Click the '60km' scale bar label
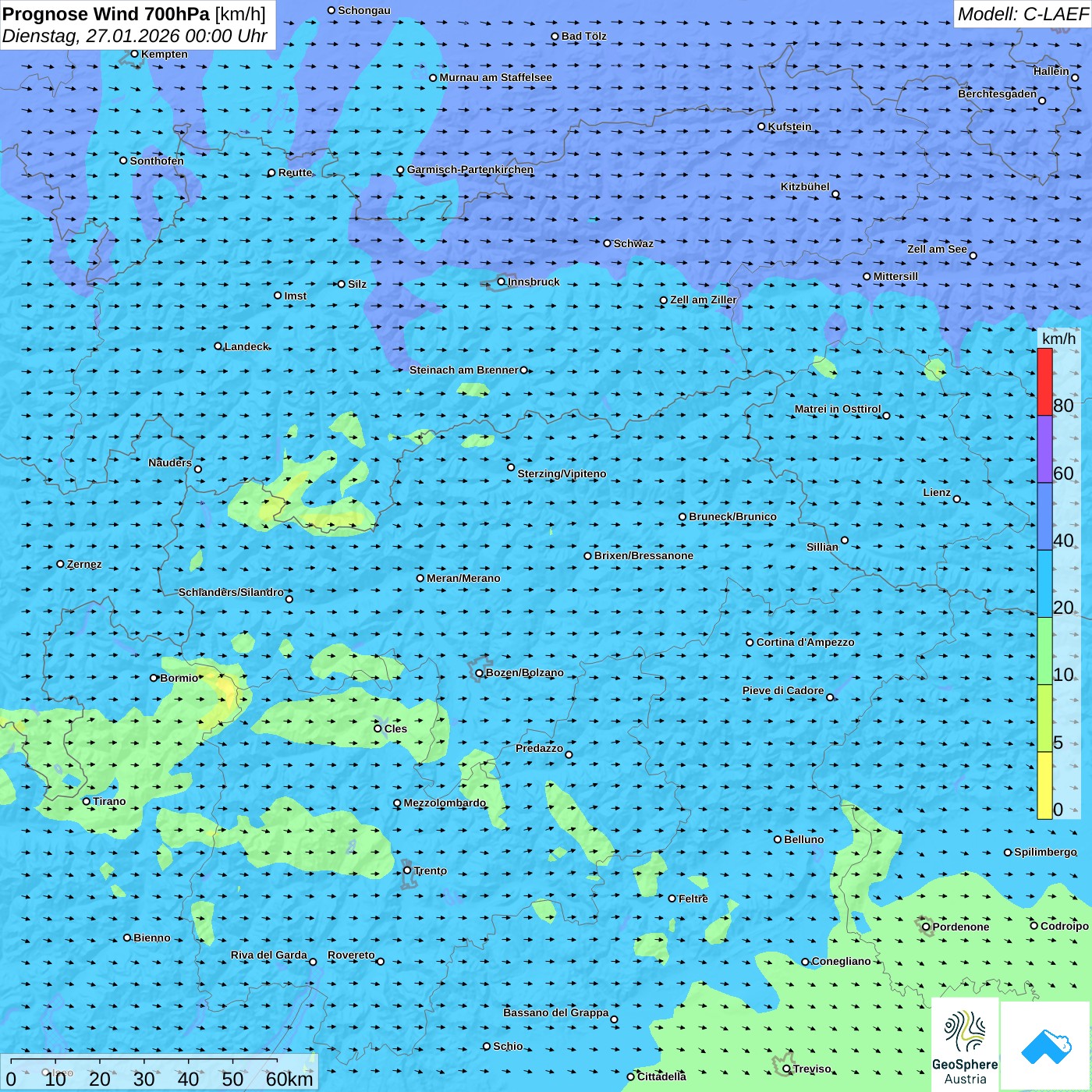Image resolution: width=1092 pixels, height=1092 pixels. click(x=289, y=1079)
